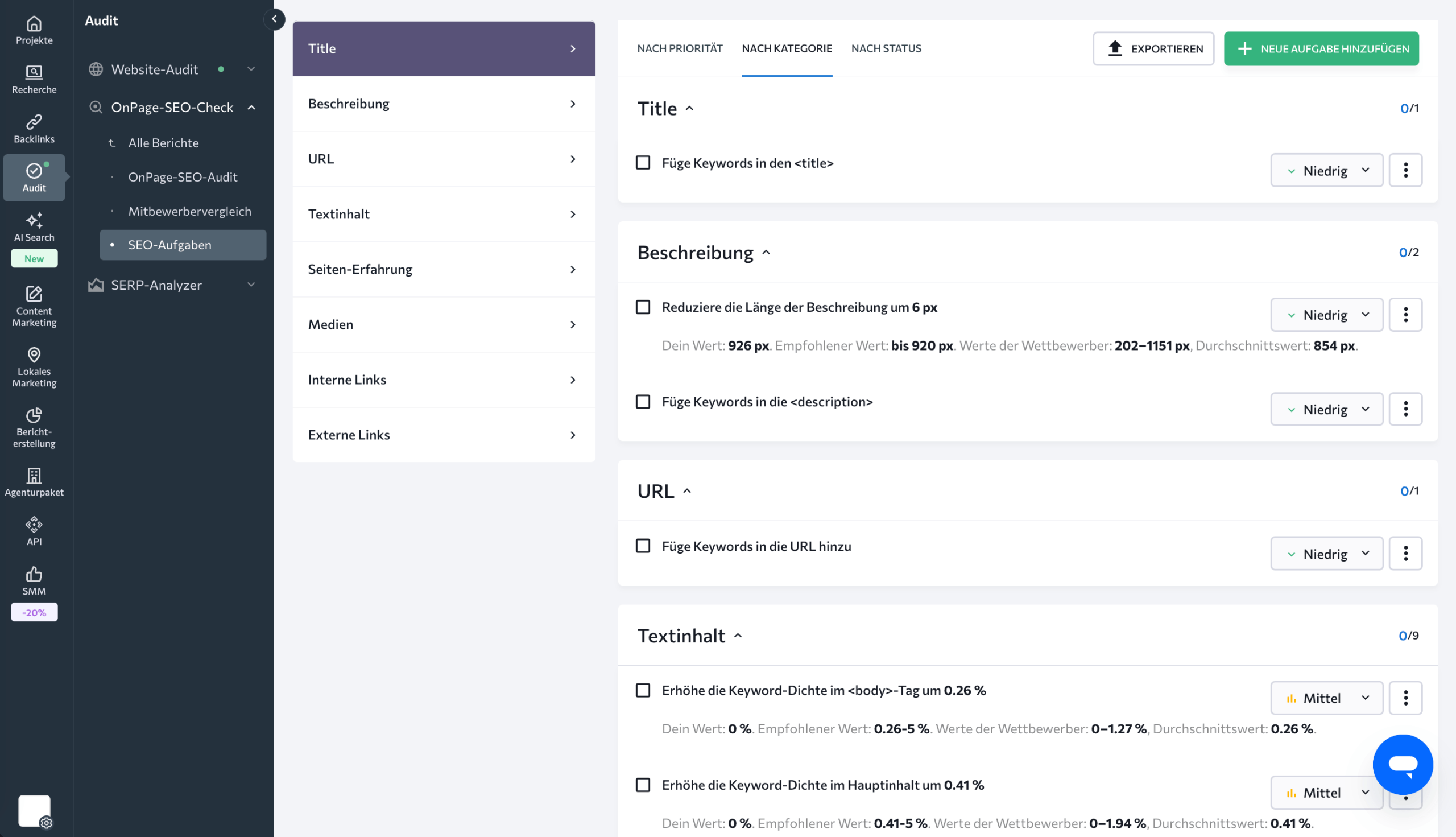Open the Projekte home icon
Viewport: 1456px width, 837px height.
point(34,24)
